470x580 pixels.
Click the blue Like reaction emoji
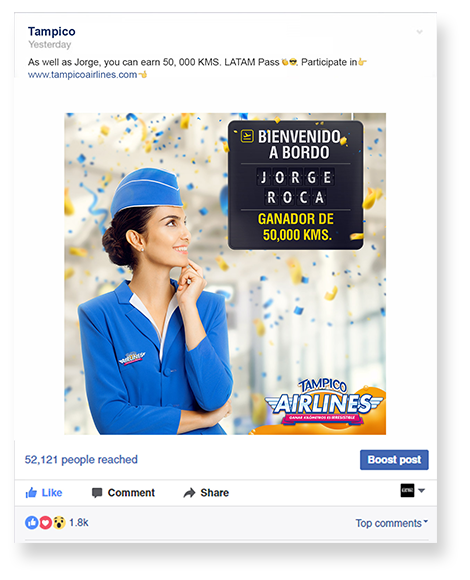31,523
